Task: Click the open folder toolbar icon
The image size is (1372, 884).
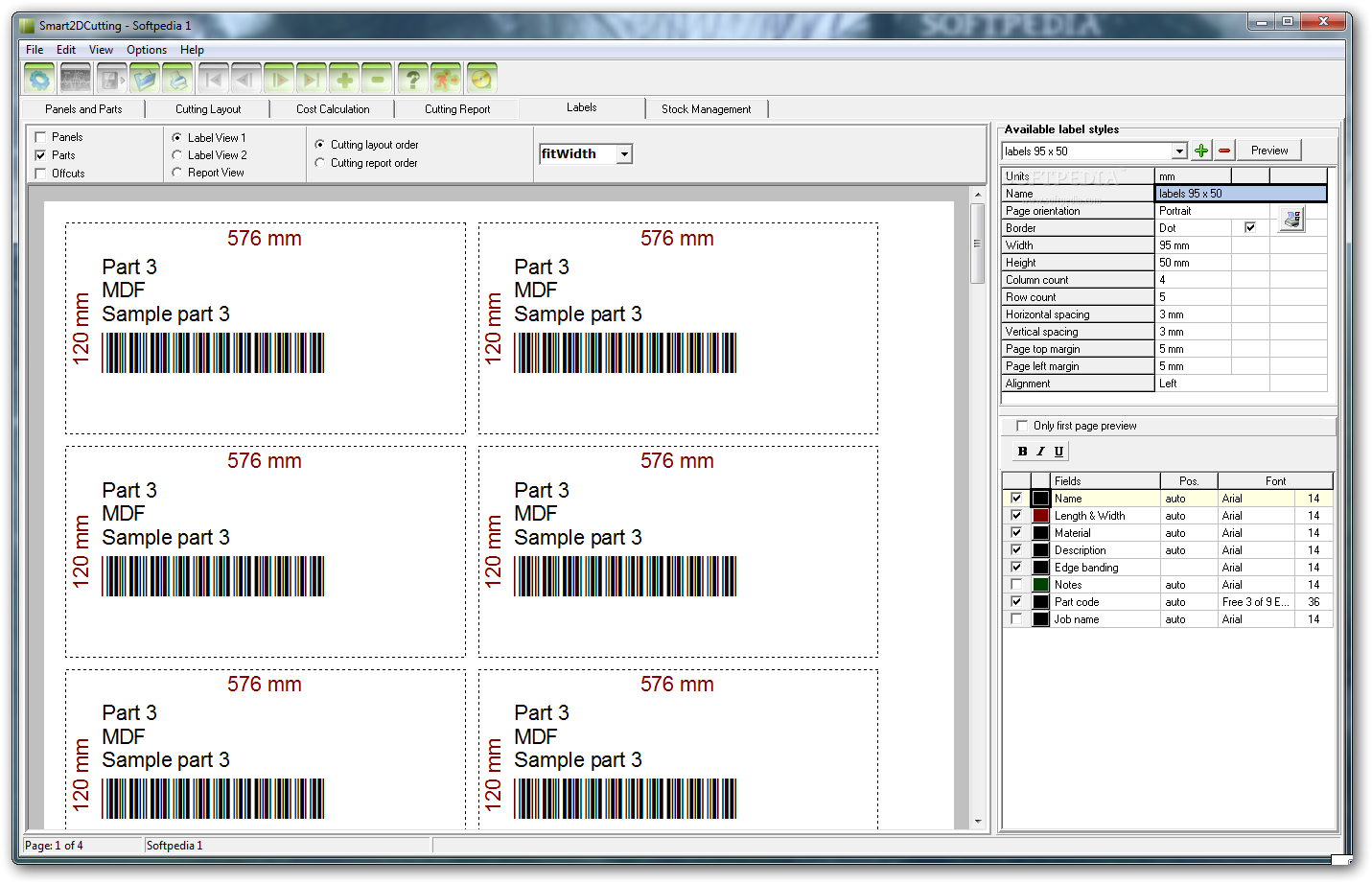Action: point(145,79)
